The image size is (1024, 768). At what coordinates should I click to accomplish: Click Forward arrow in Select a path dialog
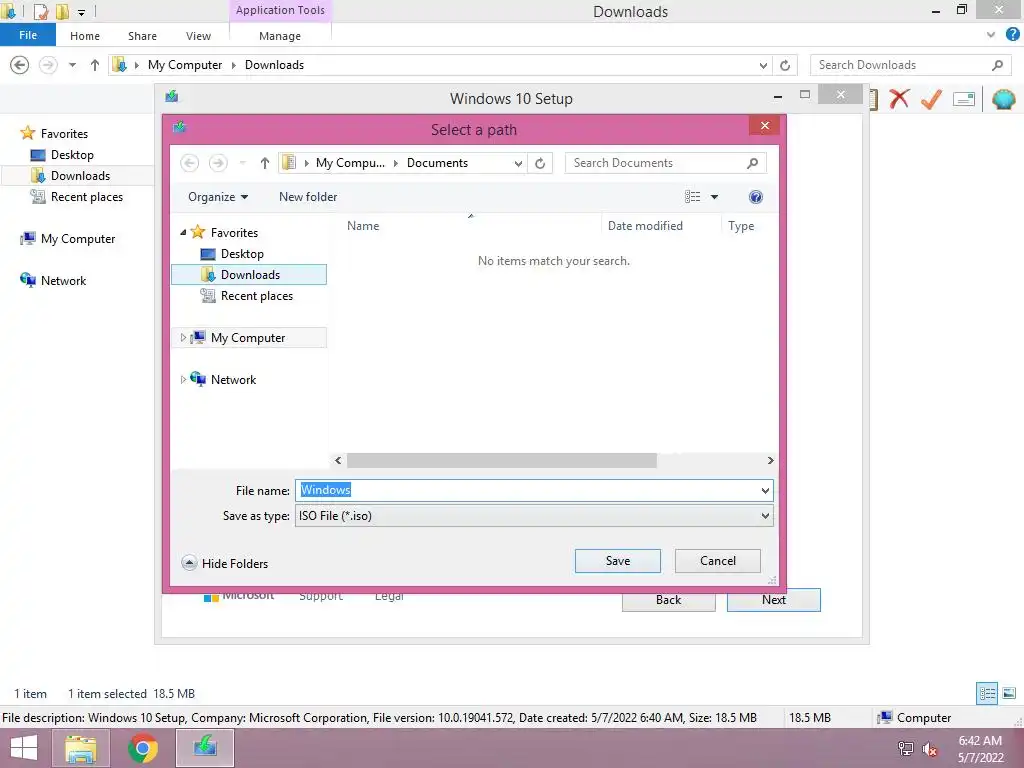click(x=218, y=163)
